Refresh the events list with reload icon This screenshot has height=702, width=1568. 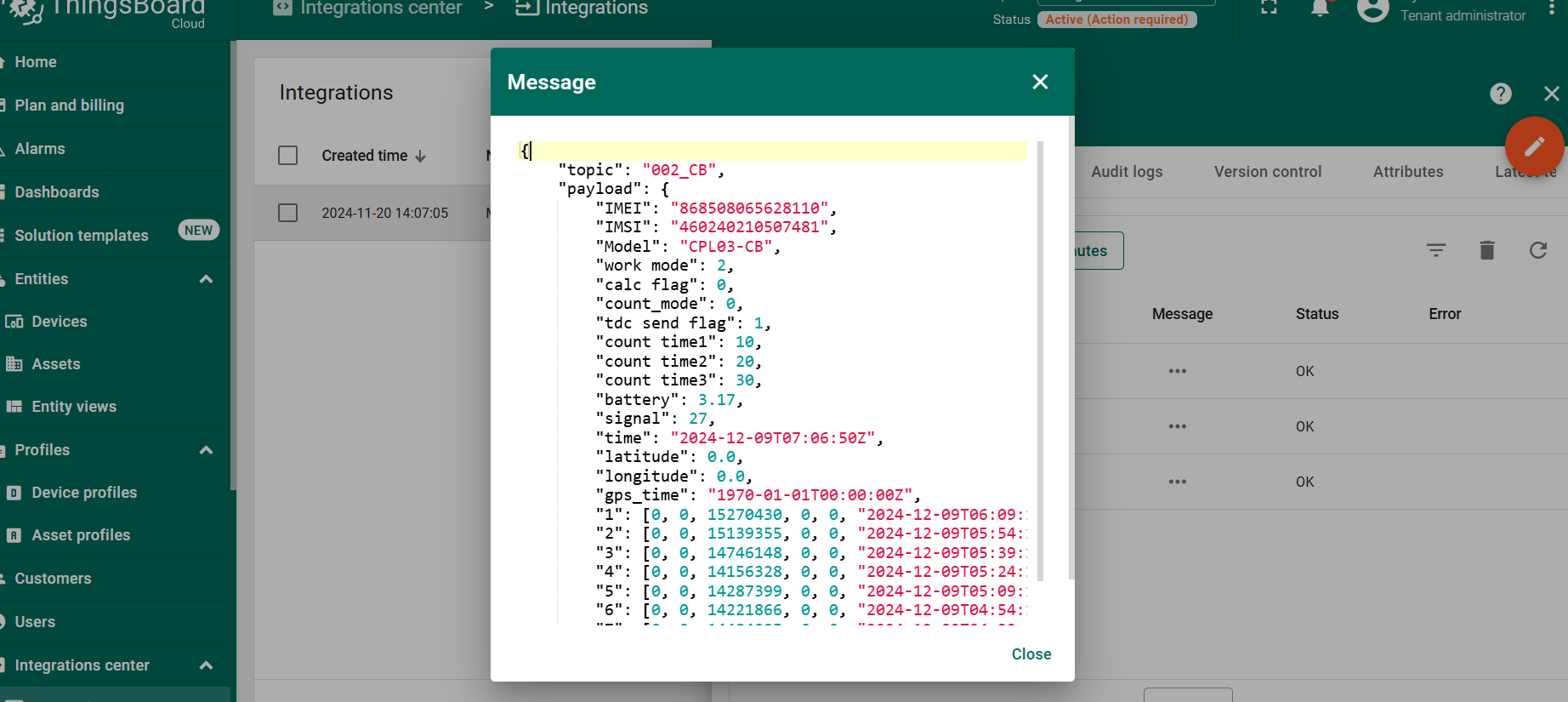tap(1538, 250)
